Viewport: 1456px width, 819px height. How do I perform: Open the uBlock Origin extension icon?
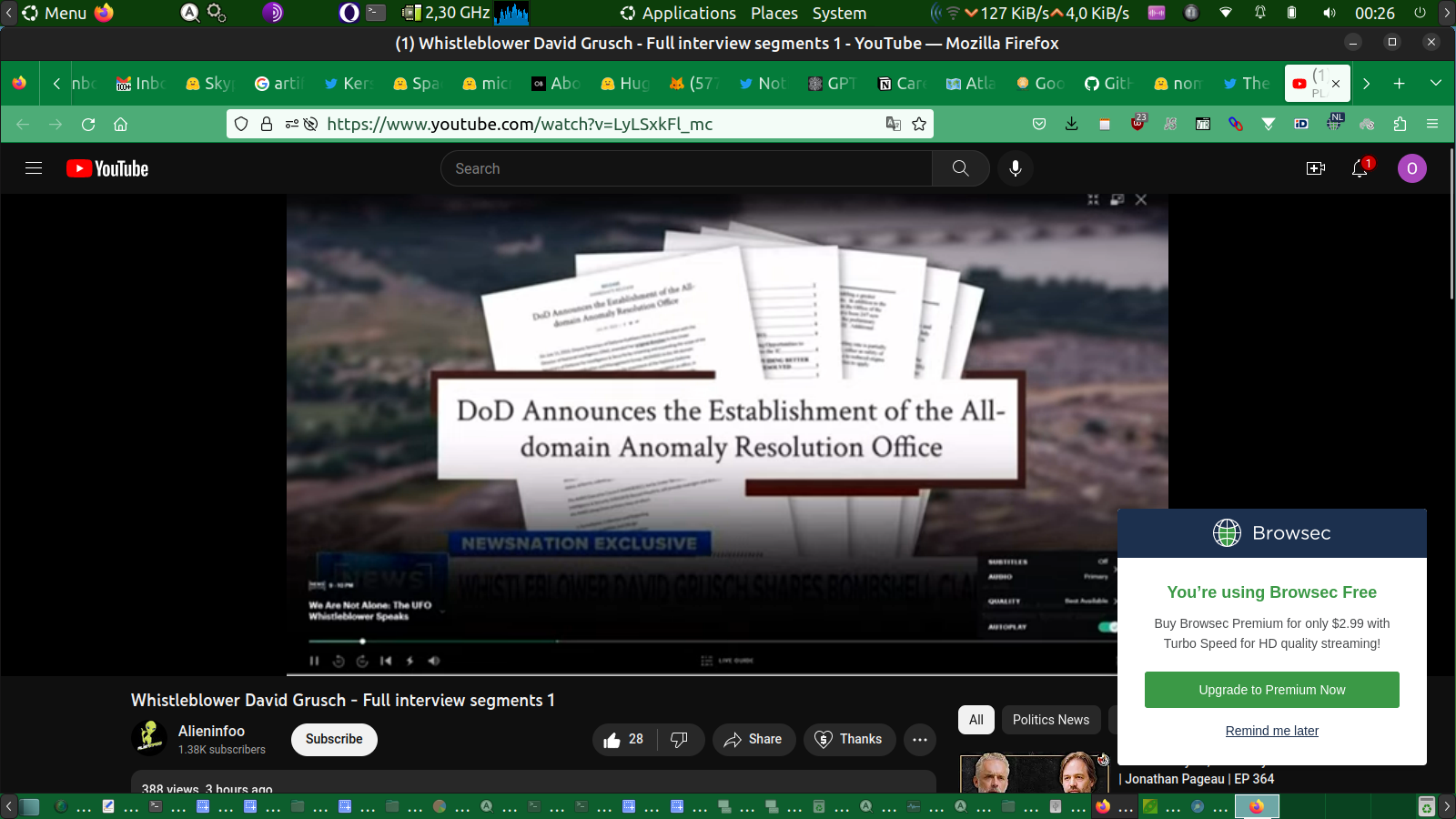click(1137, 123)
